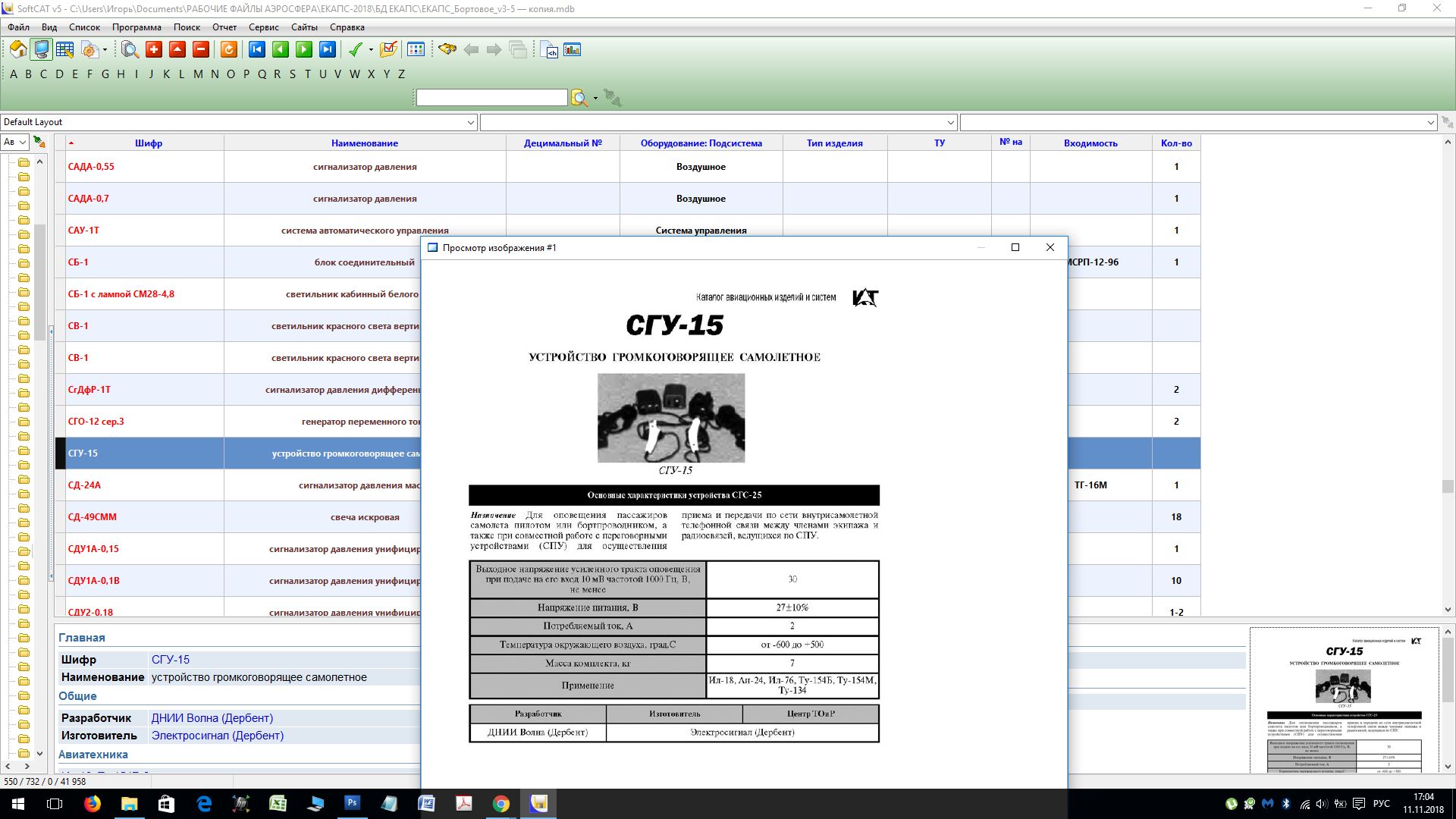Jump to first record icon
Image resolution: width=1456 pixels, height=819 pixels.
tap(257, 50)
